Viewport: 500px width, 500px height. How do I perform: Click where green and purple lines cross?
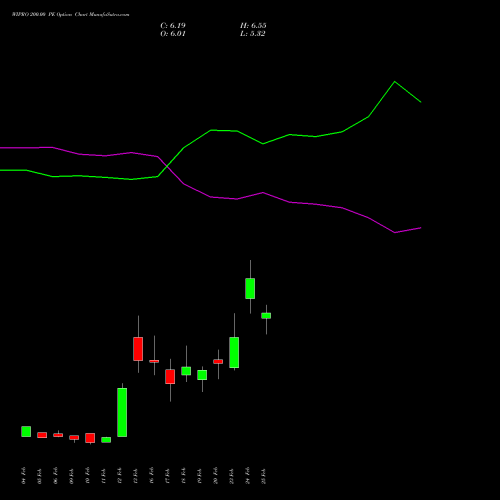point(167,166)
